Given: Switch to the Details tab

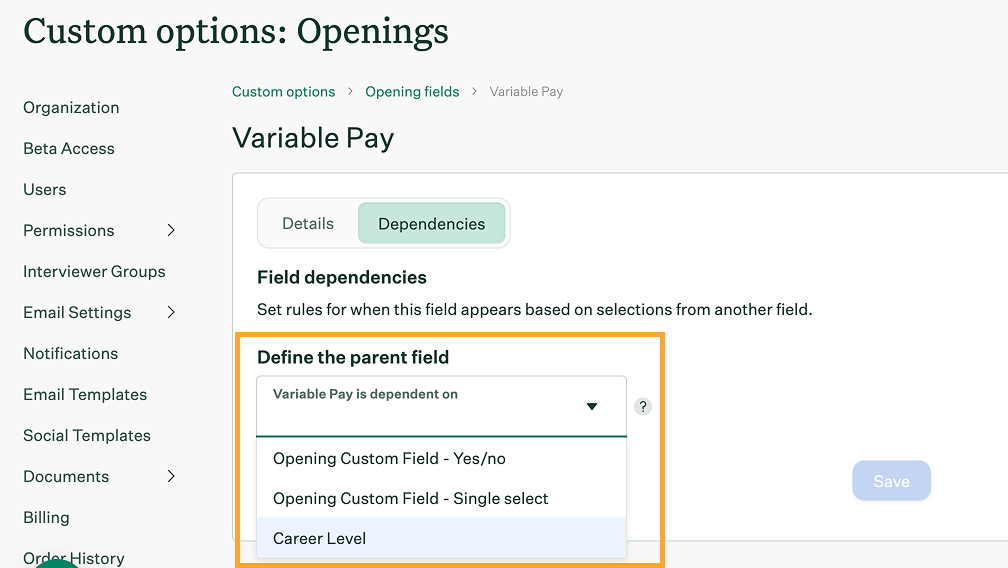Looking at the screenshot, I should [x=308, y=224].
